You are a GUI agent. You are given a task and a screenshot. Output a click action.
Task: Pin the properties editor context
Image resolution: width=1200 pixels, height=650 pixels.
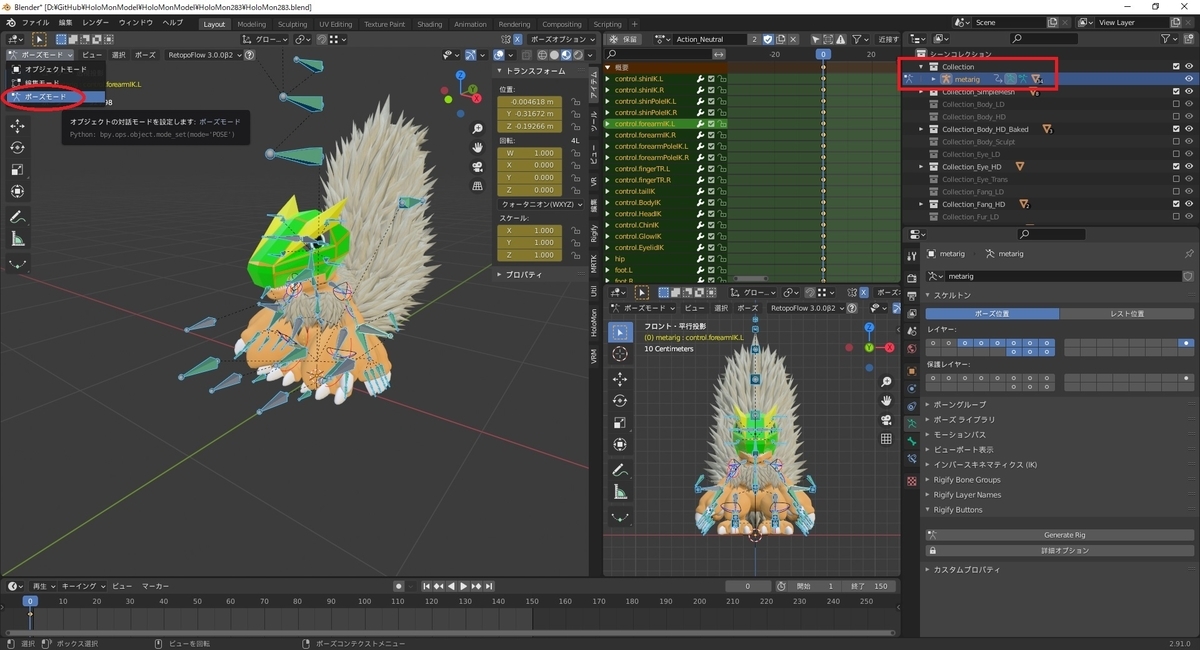(x=1188, y=254)
